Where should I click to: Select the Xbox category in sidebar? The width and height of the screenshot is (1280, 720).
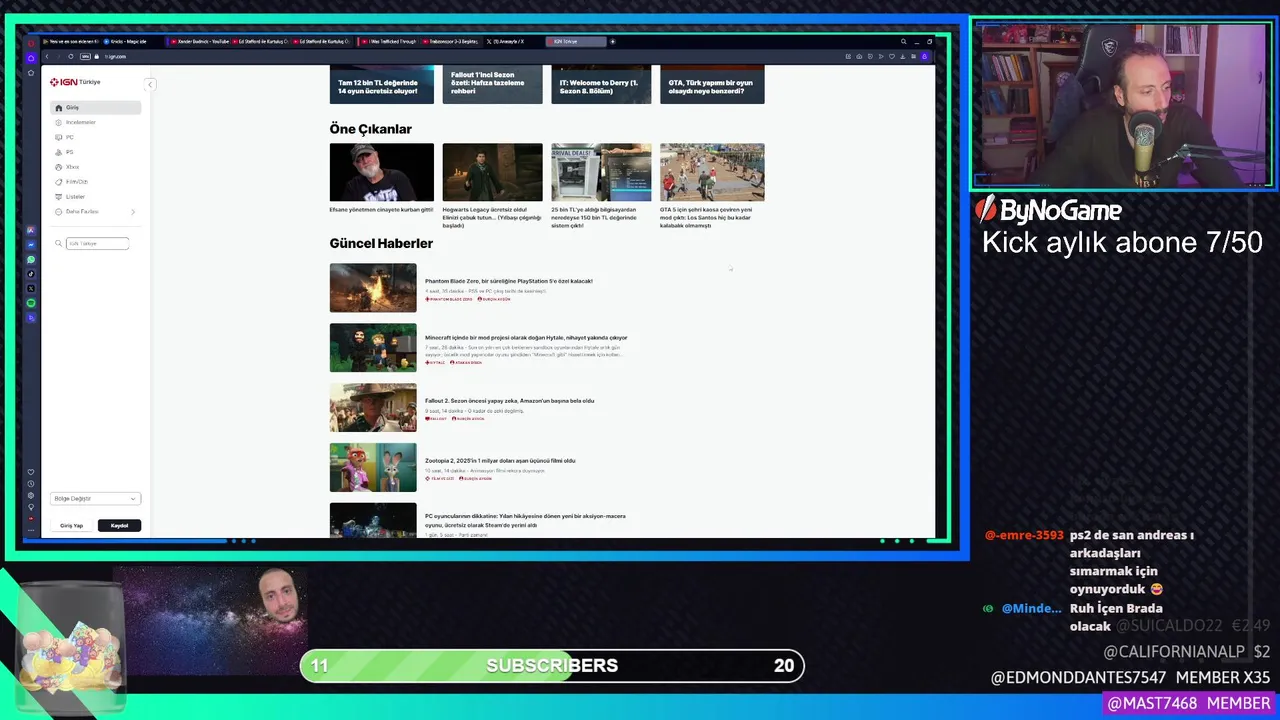[x=96, y=167]
